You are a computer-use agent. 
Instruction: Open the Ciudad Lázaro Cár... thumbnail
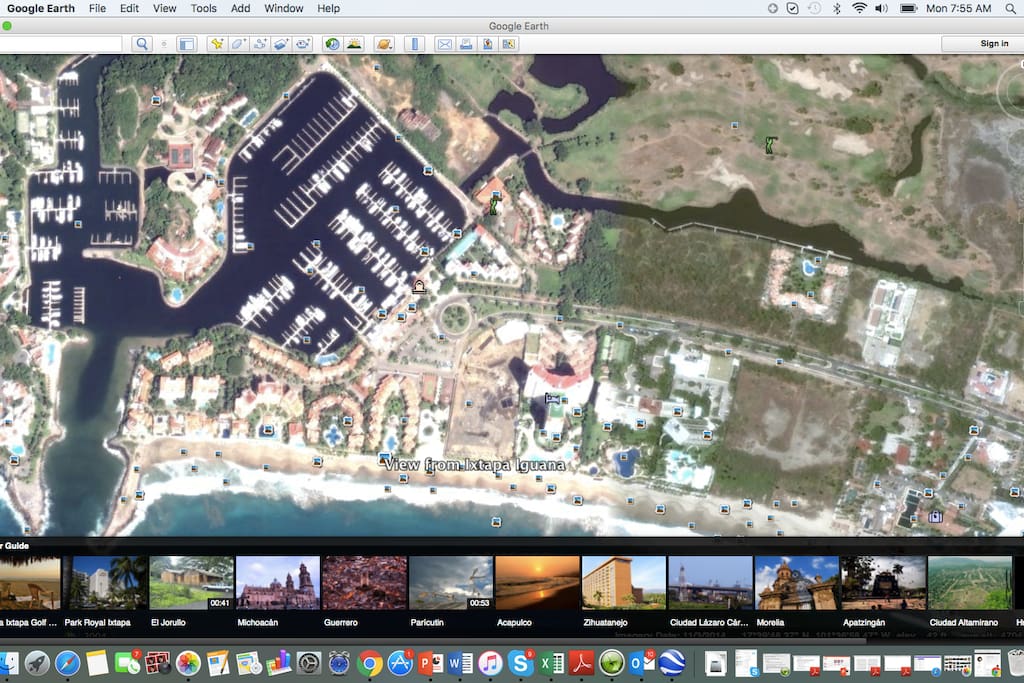[710, 582]
